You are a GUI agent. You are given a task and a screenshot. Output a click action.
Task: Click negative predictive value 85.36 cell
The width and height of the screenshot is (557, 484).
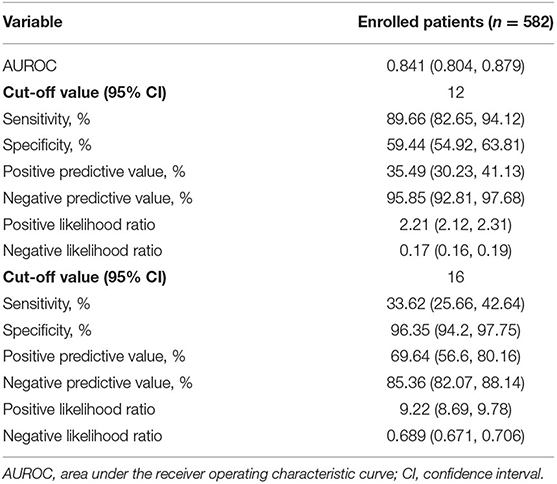pyautogui.click(x=455, y=383)
